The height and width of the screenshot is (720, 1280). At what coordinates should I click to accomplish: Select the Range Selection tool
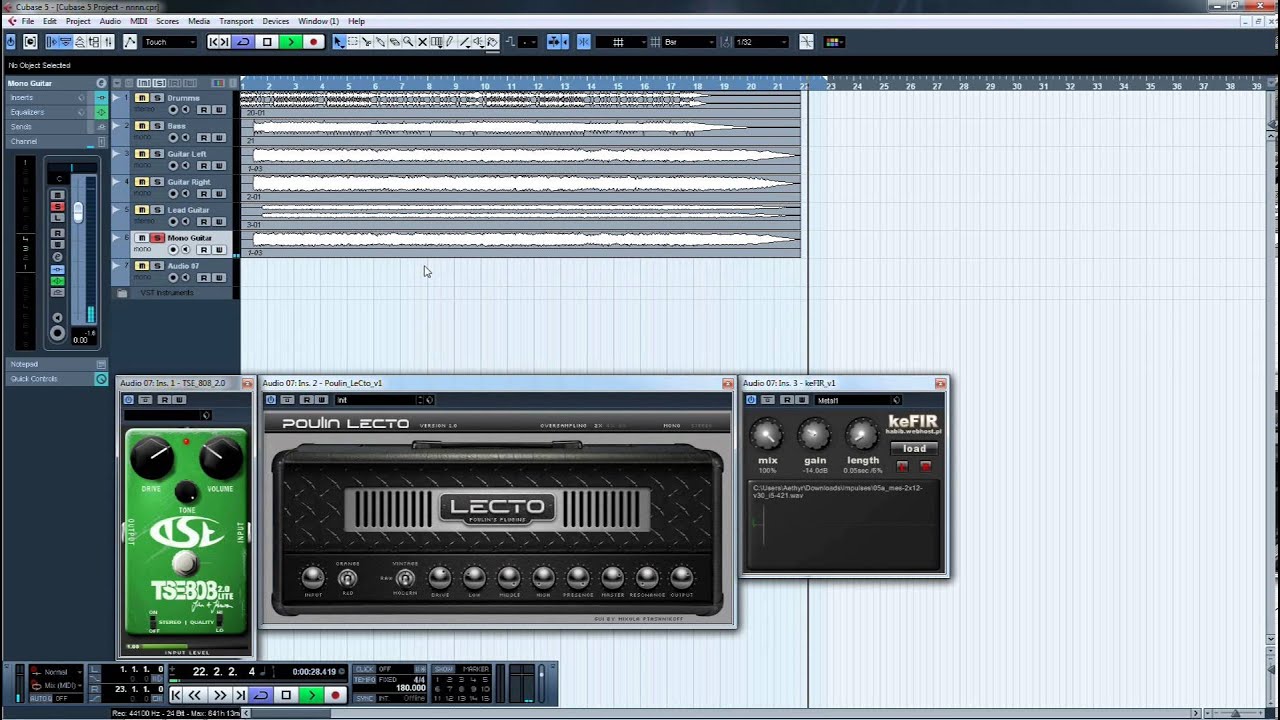352,42
